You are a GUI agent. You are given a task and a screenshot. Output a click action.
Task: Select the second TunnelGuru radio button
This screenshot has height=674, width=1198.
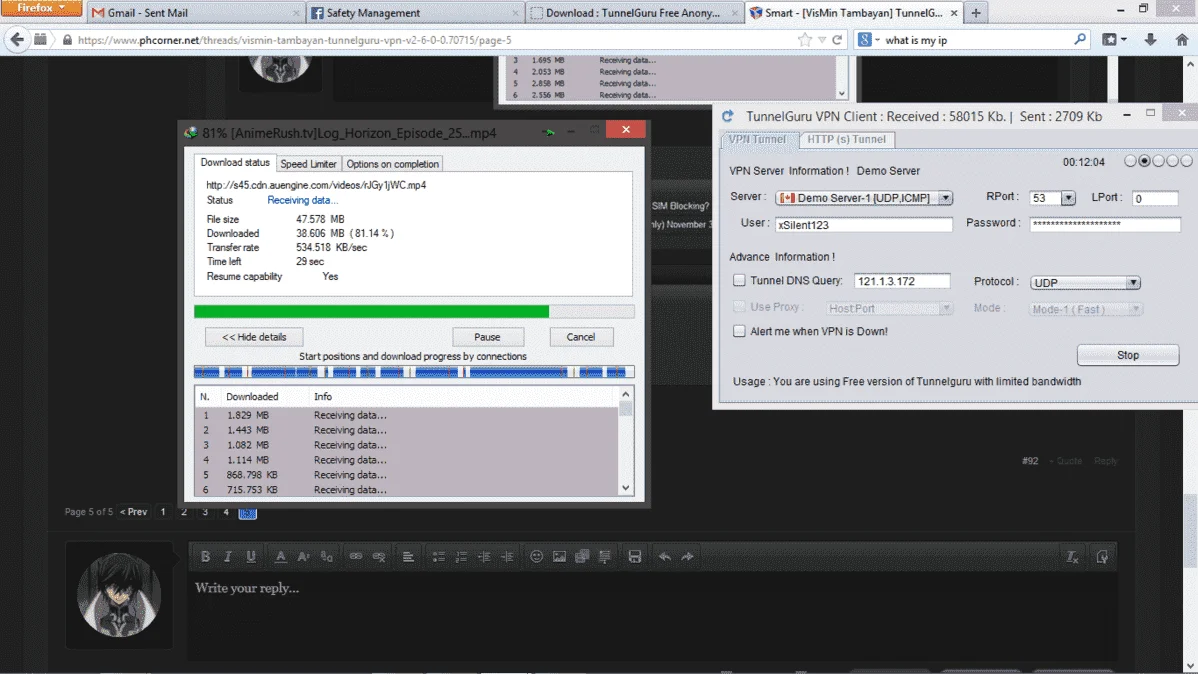click(1144, 161)
